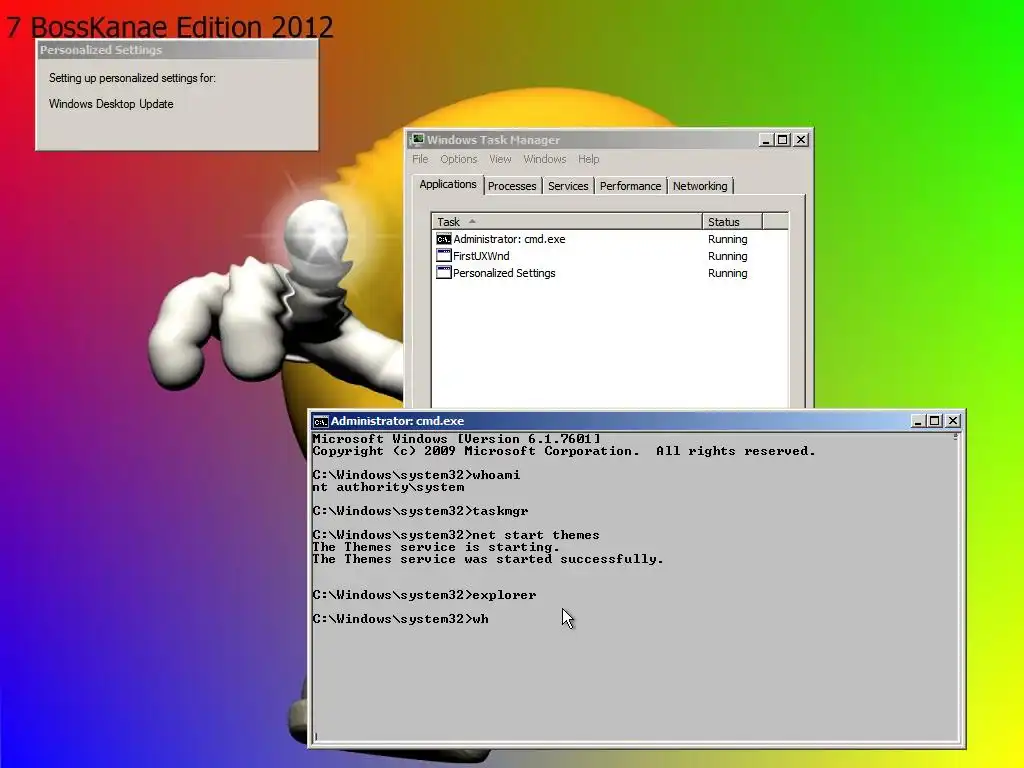Select the "Administrator: cmd.exe" task row
The height and width of the screenshot is (768, 1024).
point(610,239)
